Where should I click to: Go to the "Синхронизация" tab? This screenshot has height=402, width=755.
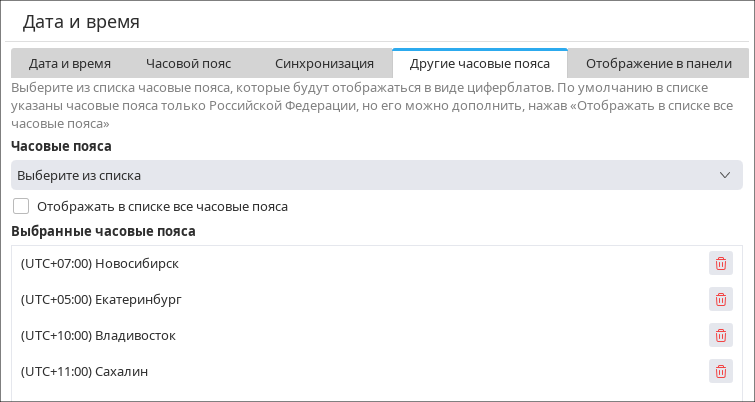[324, 63]
